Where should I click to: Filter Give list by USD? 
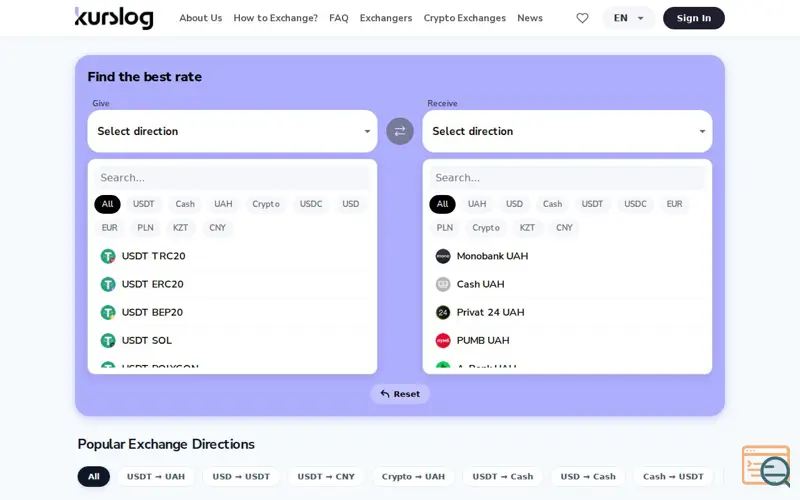[351, 204]
